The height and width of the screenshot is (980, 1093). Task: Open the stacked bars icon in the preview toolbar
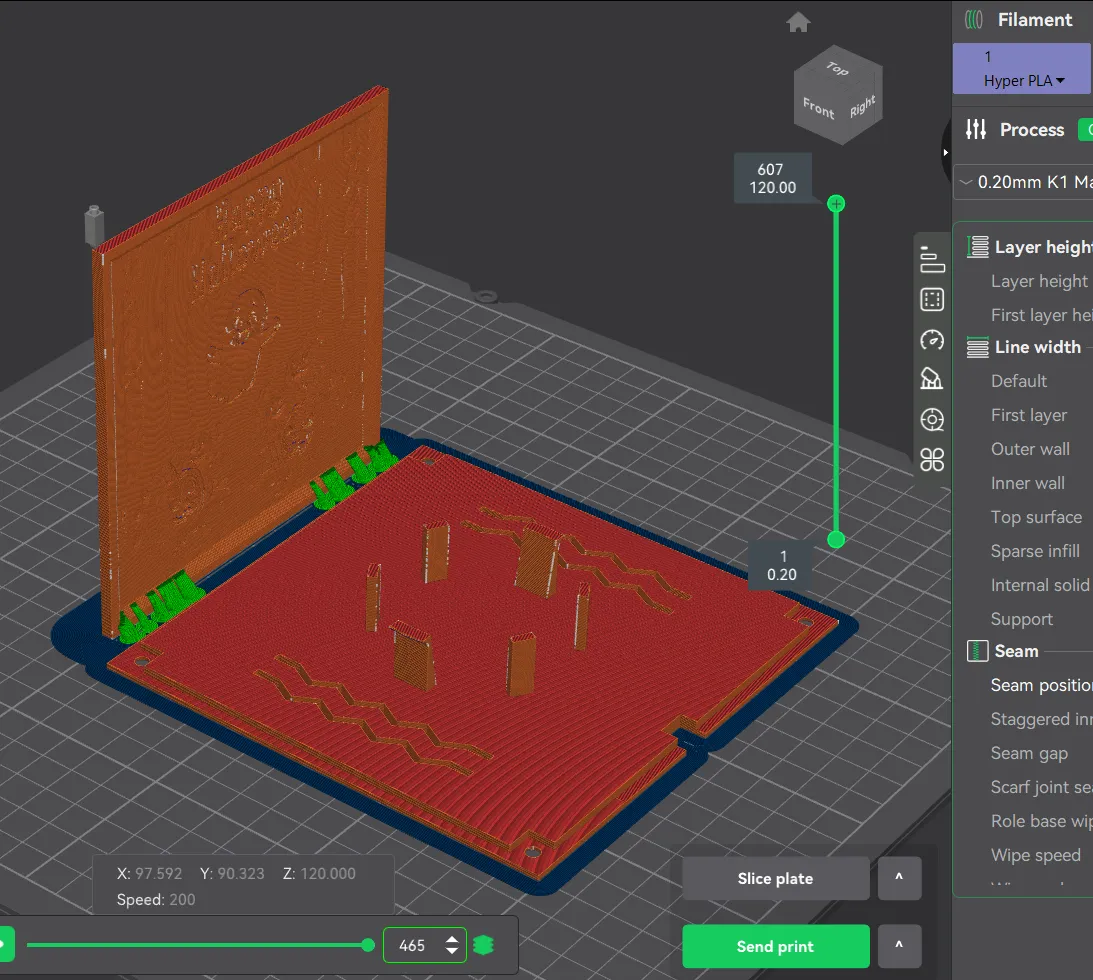click(x=932, y=259)
